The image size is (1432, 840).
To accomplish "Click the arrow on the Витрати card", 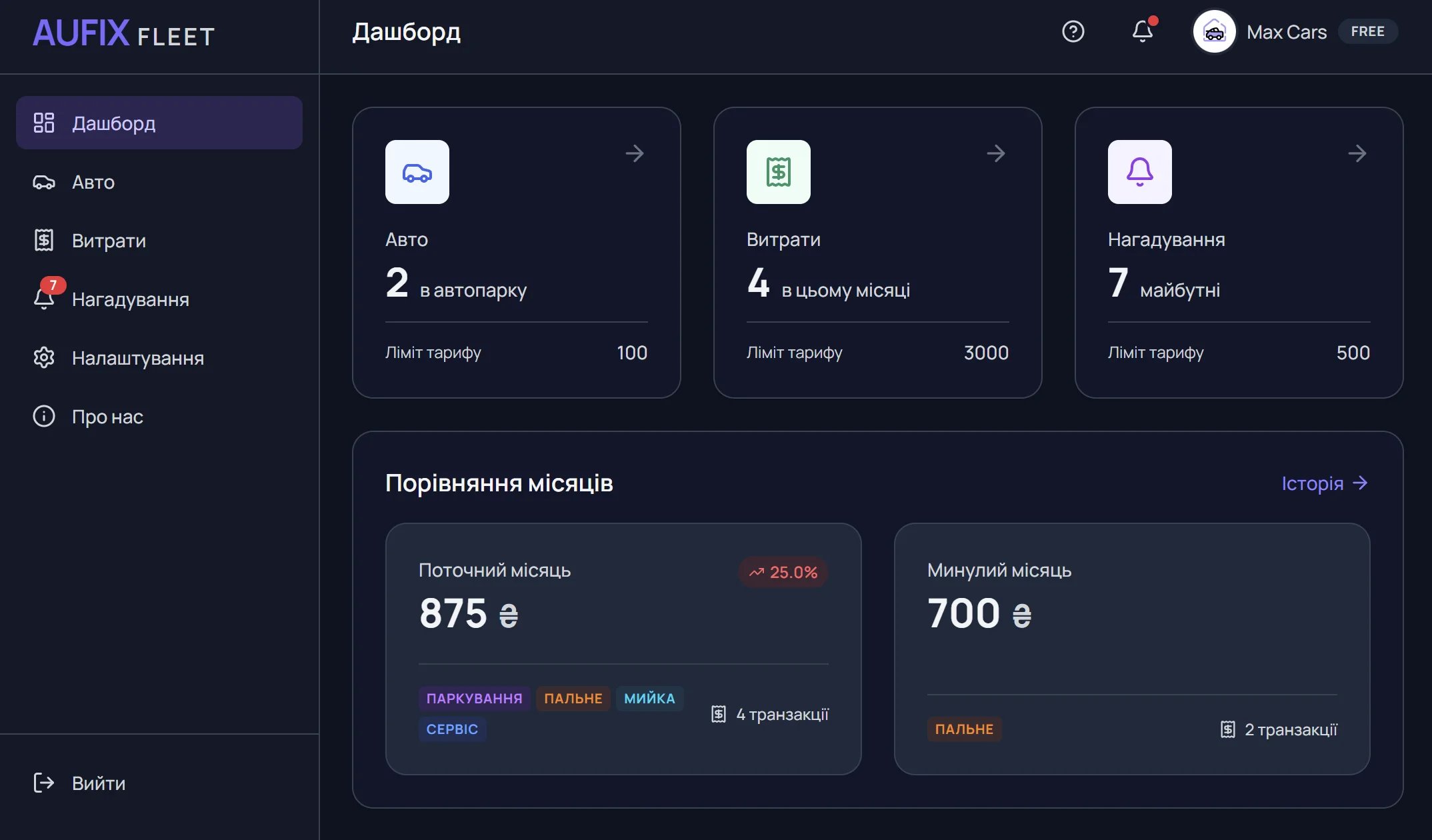I will click(996, 153).
